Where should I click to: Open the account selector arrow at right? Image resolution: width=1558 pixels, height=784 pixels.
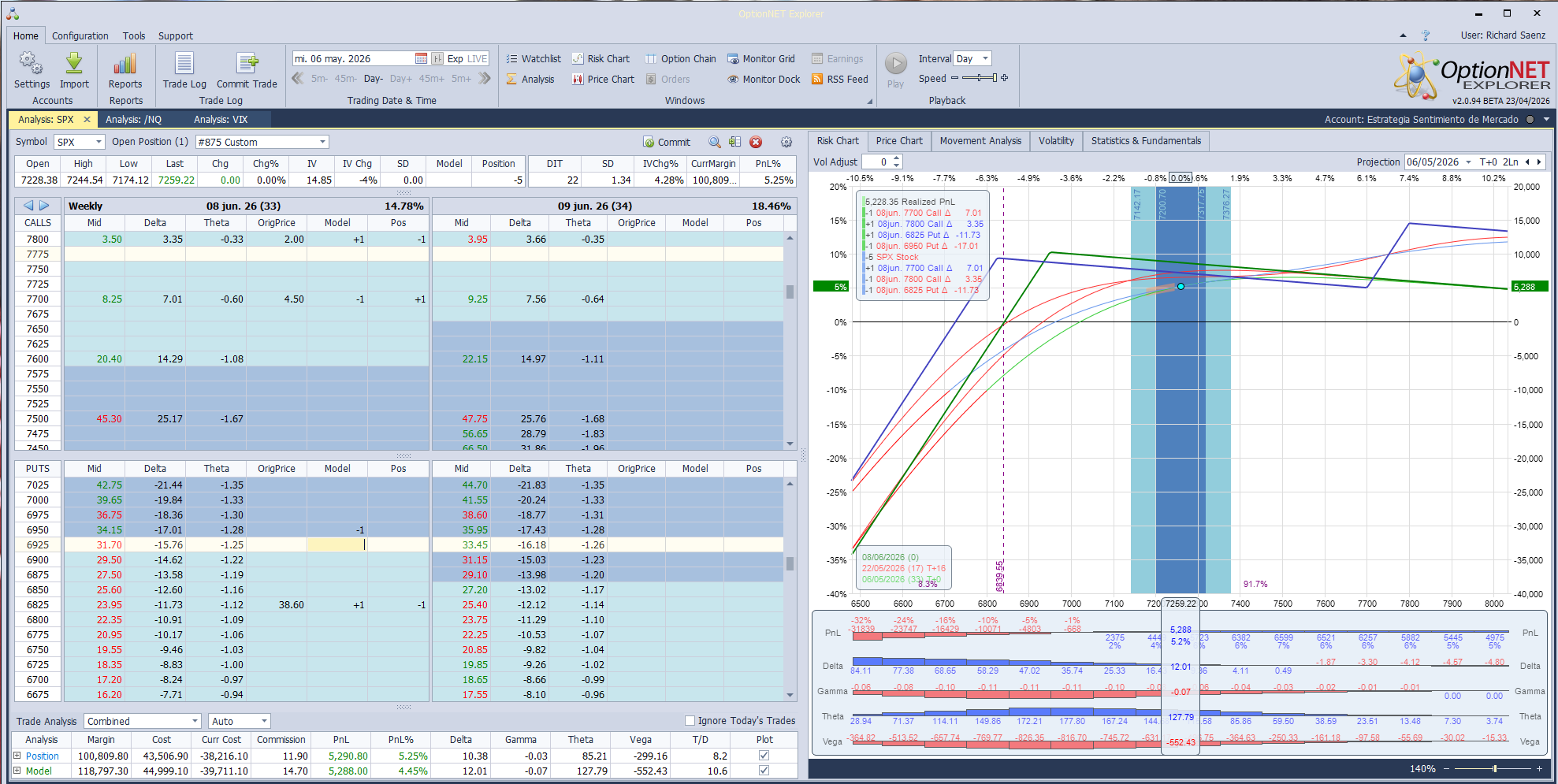point(1546,120)
